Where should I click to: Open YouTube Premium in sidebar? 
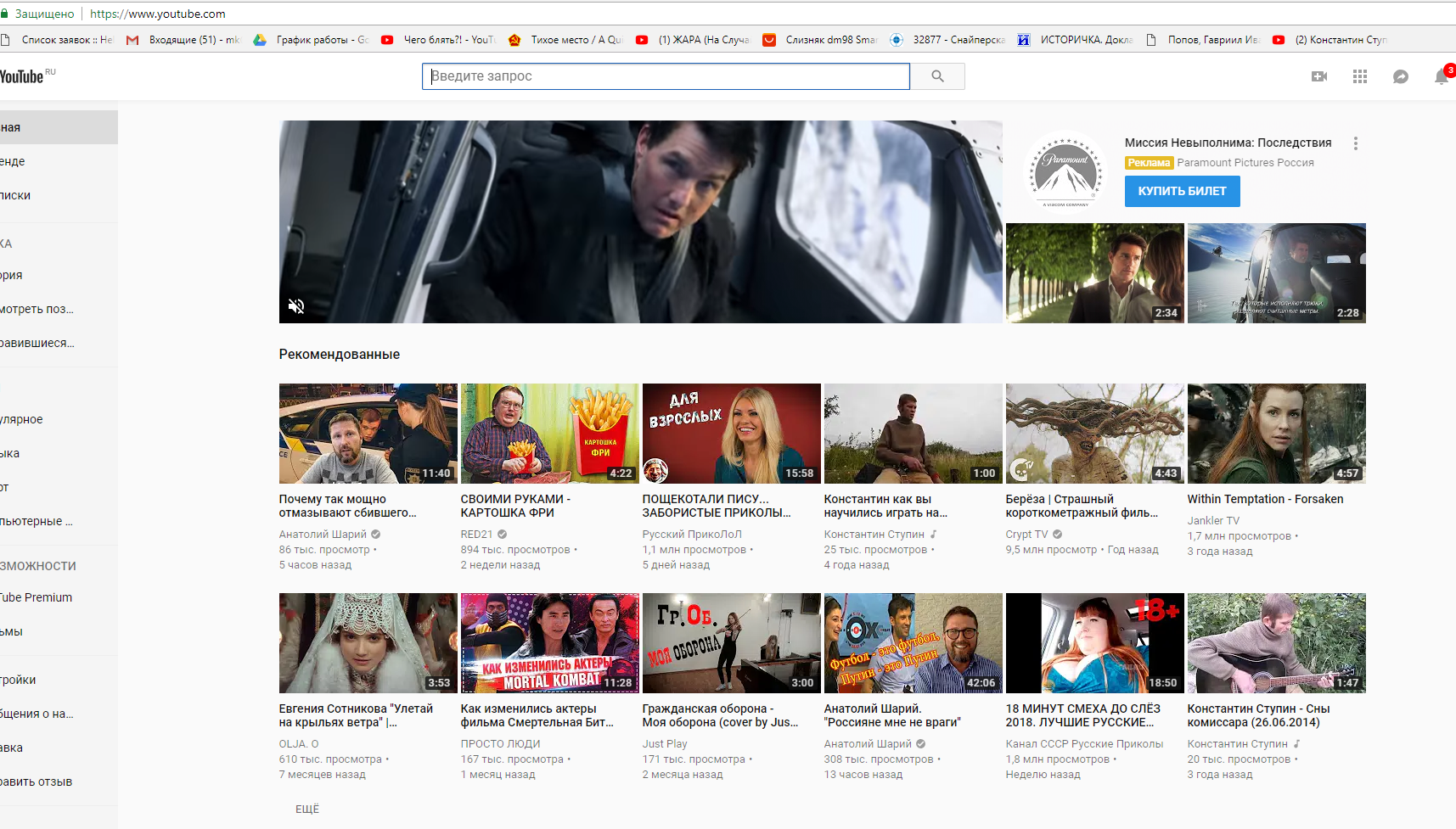coord(59,597)
